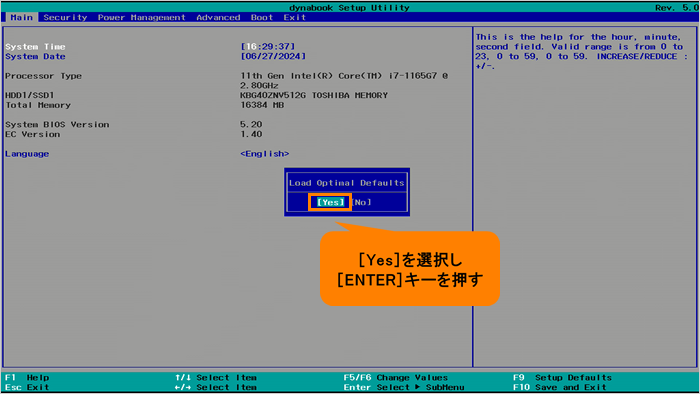This screenshot has height=394, width=700.
Task: Click the System BIOS Version label
Action: click(57, 124)
